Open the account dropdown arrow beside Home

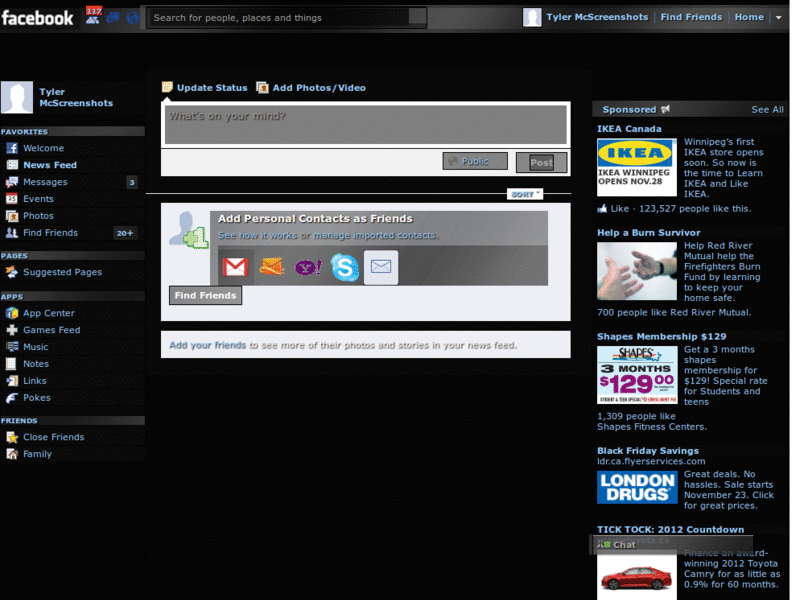779,17
